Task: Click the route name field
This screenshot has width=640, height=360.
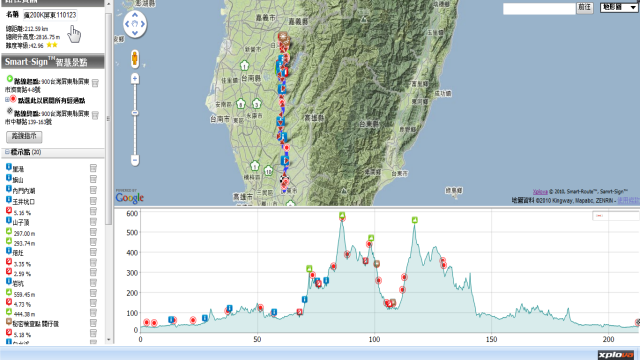Action: (49, 15)
